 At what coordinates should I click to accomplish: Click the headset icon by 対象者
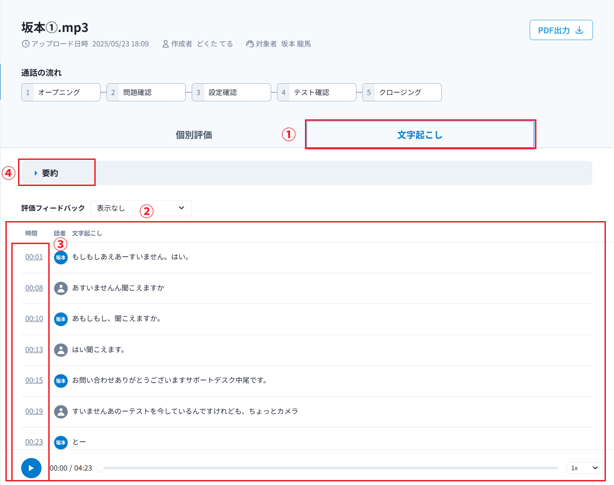tap(250, 44)
